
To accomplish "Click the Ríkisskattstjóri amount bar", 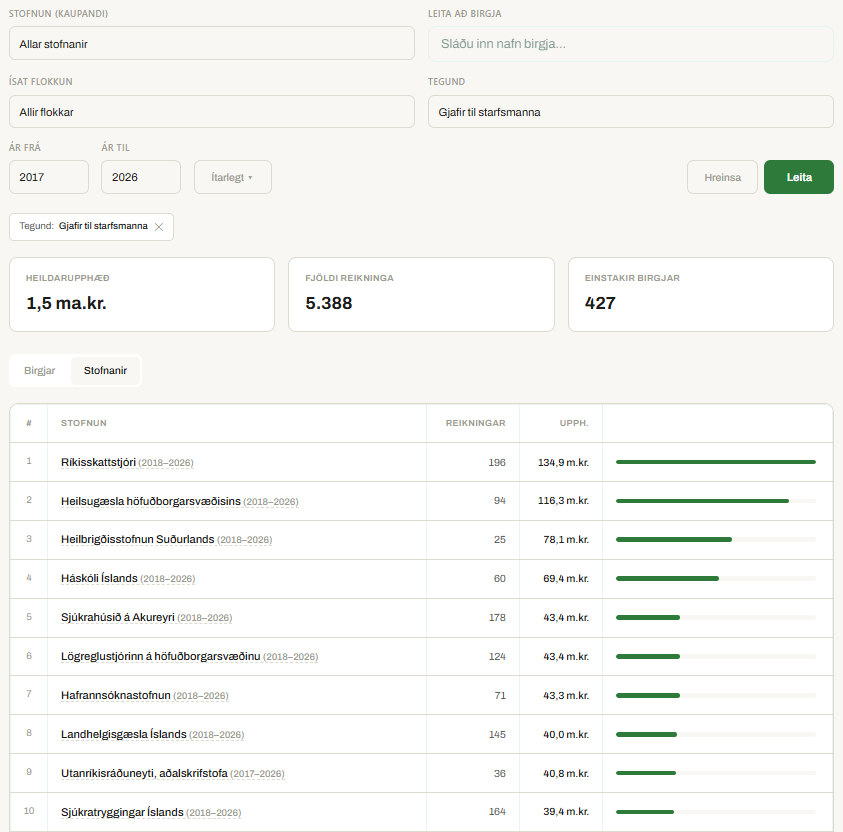I will (716, 462).
